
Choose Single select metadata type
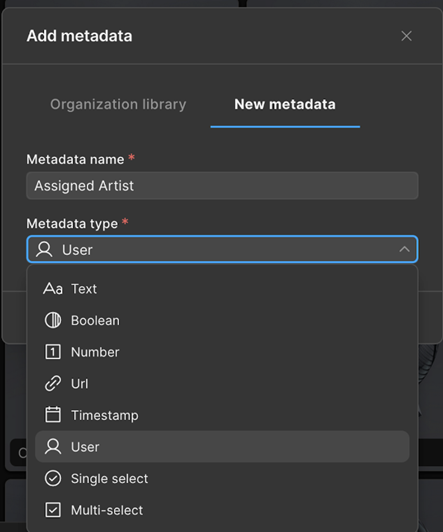coord(222,478)
